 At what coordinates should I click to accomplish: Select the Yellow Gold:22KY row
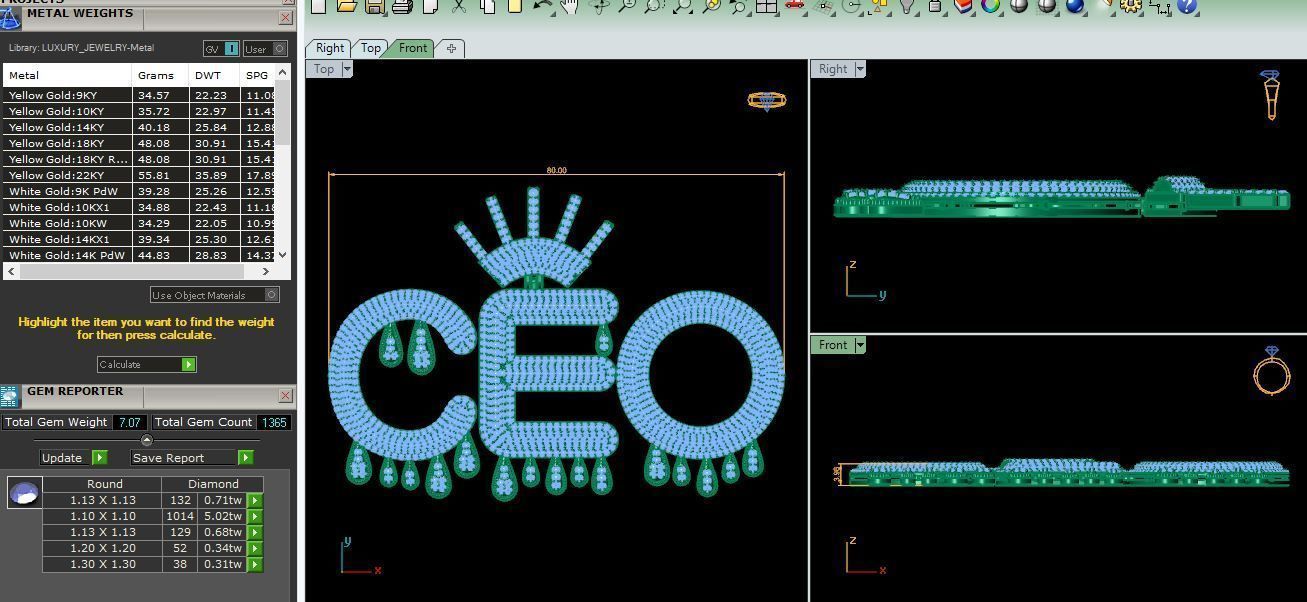tap(139, 175)
